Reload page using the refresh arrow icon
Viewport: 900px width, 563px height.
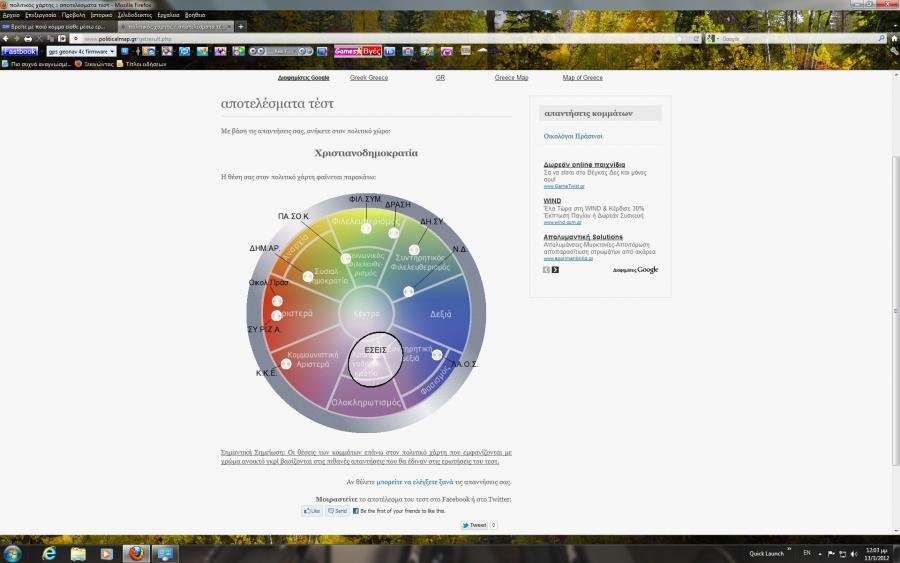click(696, 39)
